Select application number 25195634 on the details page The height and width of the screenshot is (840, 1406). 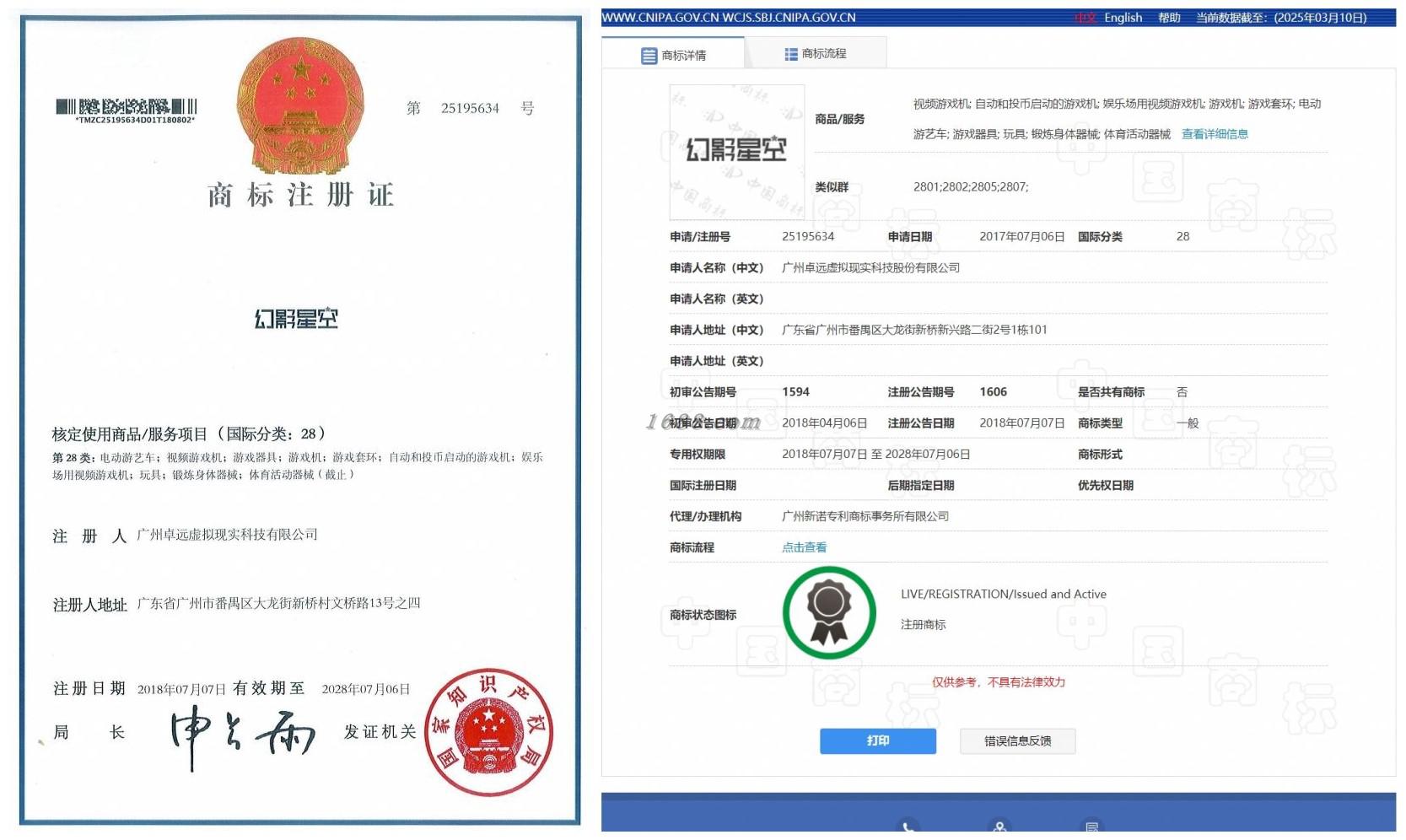(x=808, y=237)
